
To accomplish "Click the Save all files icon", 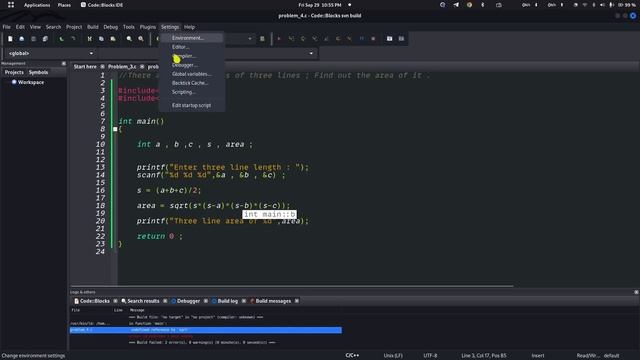I will (x=45, y=39).
